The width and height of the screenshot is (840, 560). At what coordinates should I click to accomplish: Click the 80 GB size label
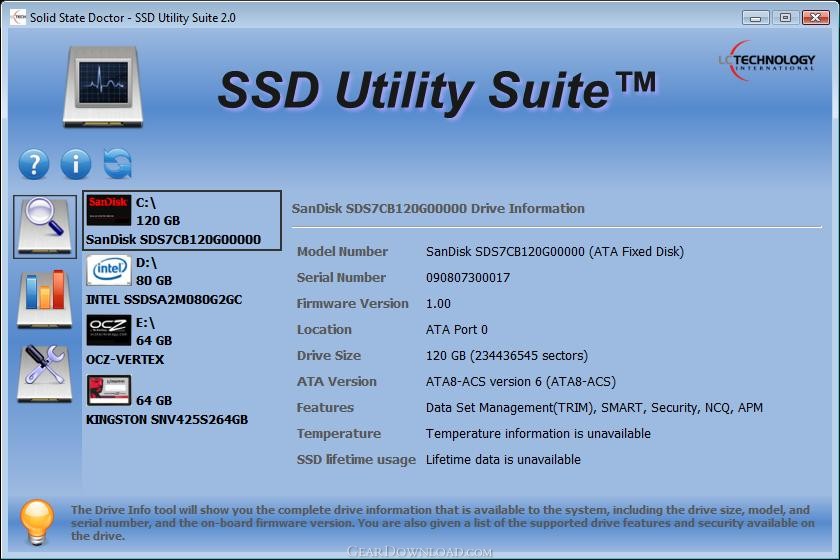coord(154,281)
